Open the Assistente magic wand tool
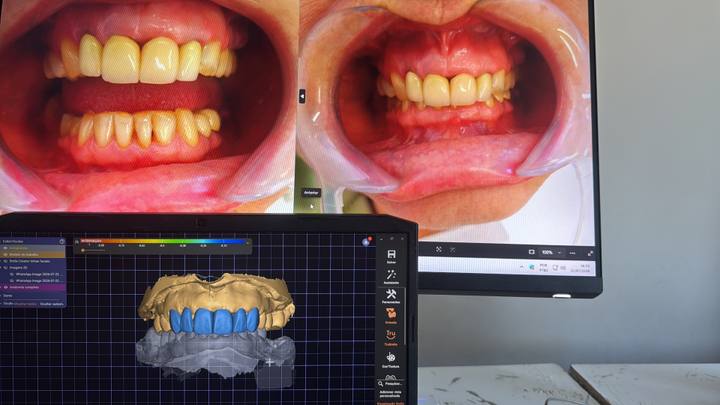The width and height of the screenshot is (720, 405). tap(391, 276)
